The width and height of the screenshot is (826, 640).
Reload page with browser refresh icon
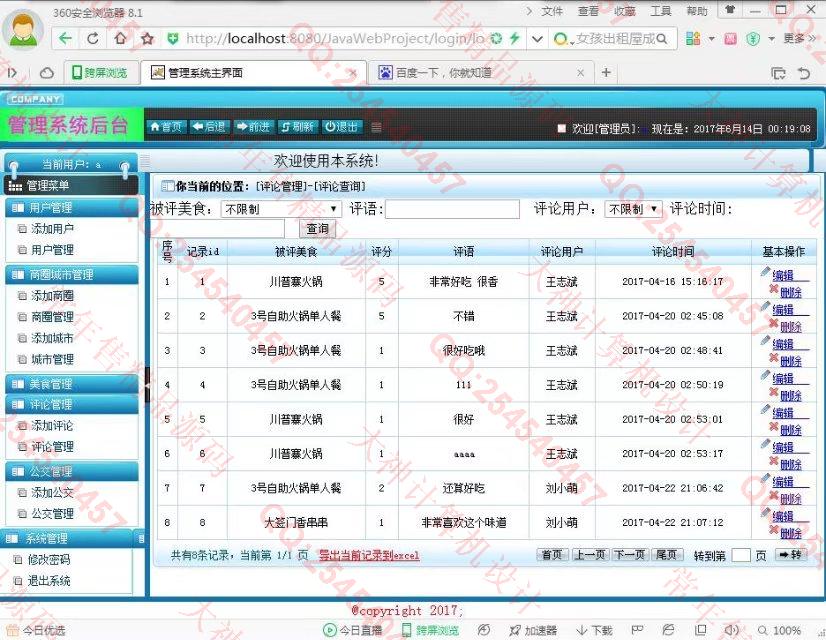(x=93, y=38)
